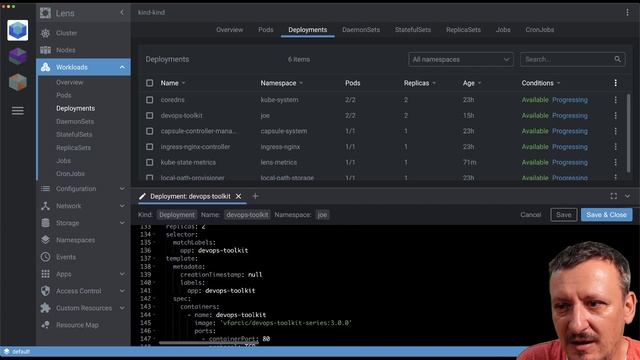The width and height of the screenshot is (640, 360).
Task: Collapse the Lens sidebar with the arrow
Action: click(x=122, y=13)
